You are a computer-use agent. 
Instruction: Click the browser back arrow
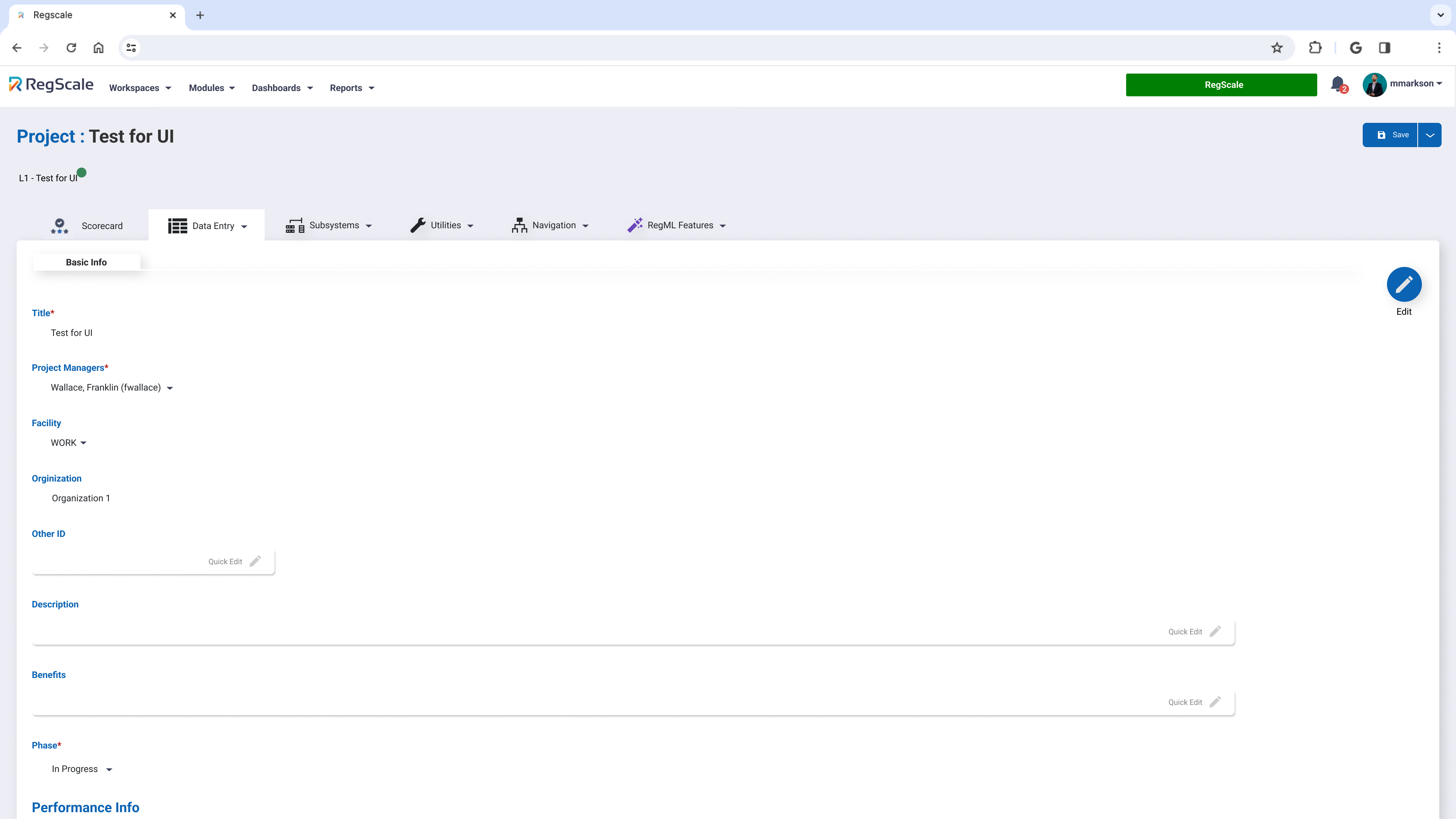point(17,48)
